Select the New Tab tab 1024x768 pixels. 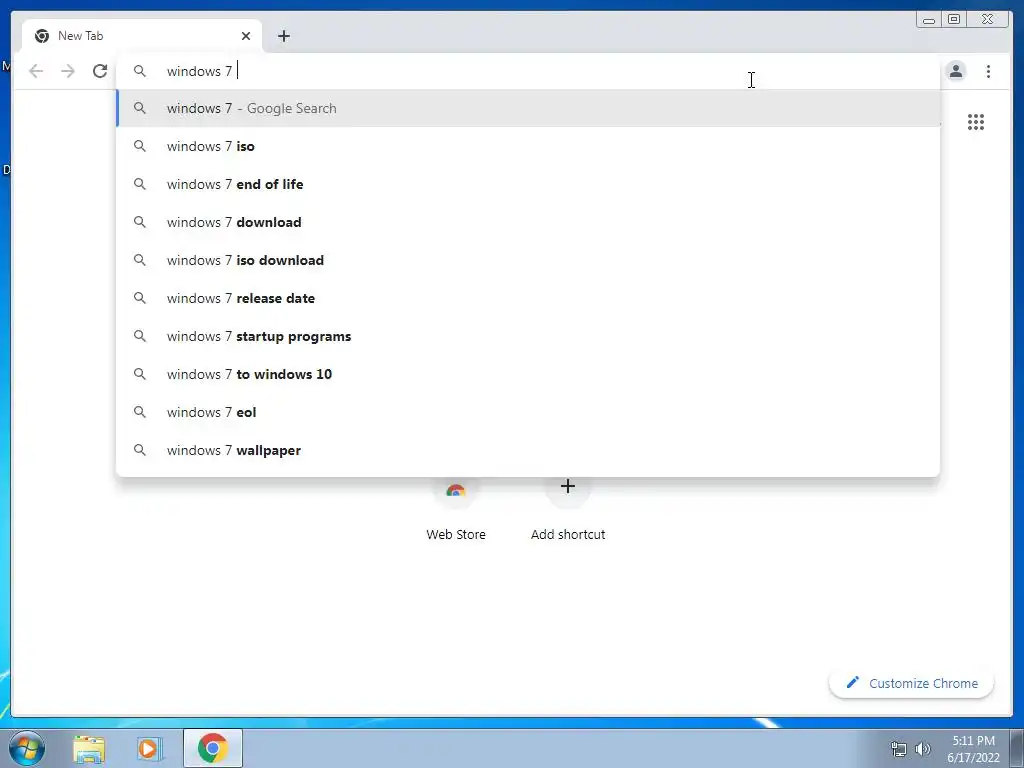142,36
